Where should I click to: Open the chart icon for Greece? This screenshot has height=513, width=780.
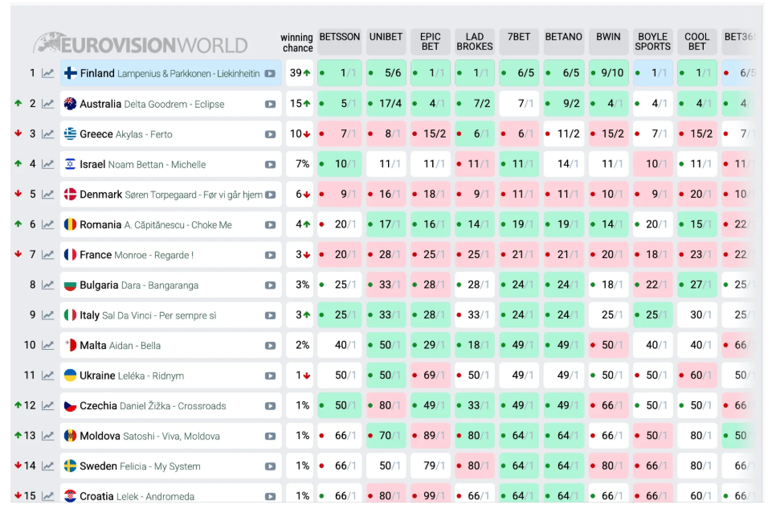click(x=48, y=134)
